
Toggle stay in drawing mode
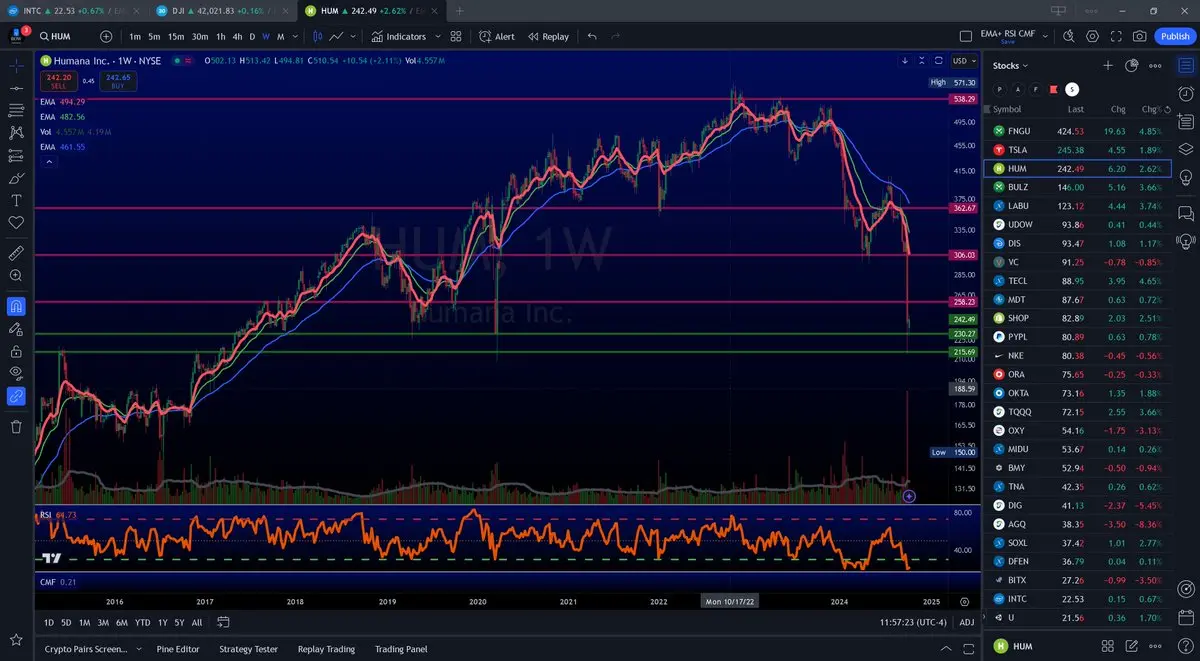pyautogui.click(x=16, y=328)
